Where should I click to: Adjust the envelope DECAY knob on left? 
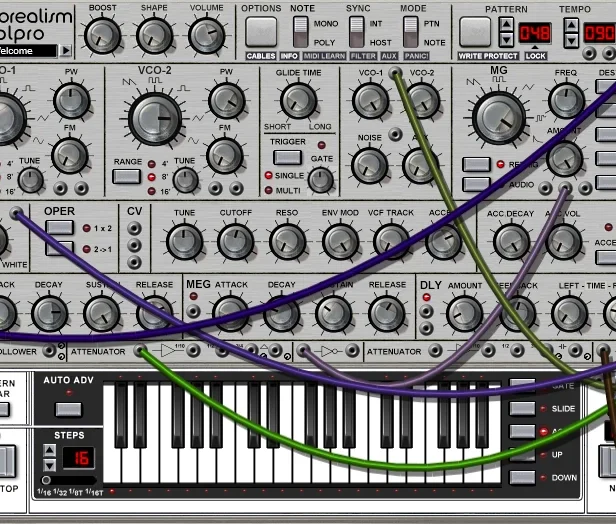50,314
